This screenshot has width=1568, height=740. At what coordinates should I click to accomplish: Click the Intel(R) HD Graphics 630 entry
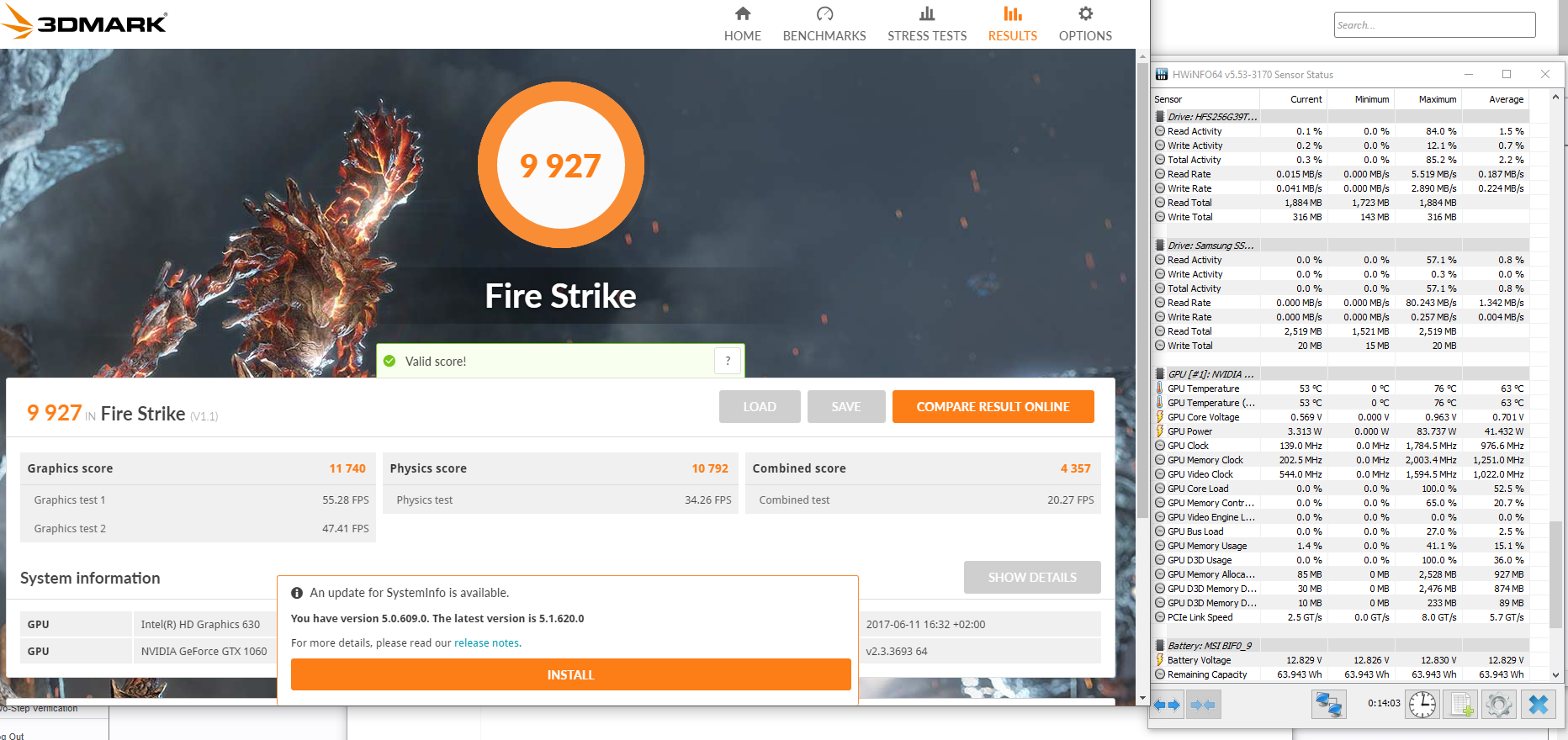(200, 624)
